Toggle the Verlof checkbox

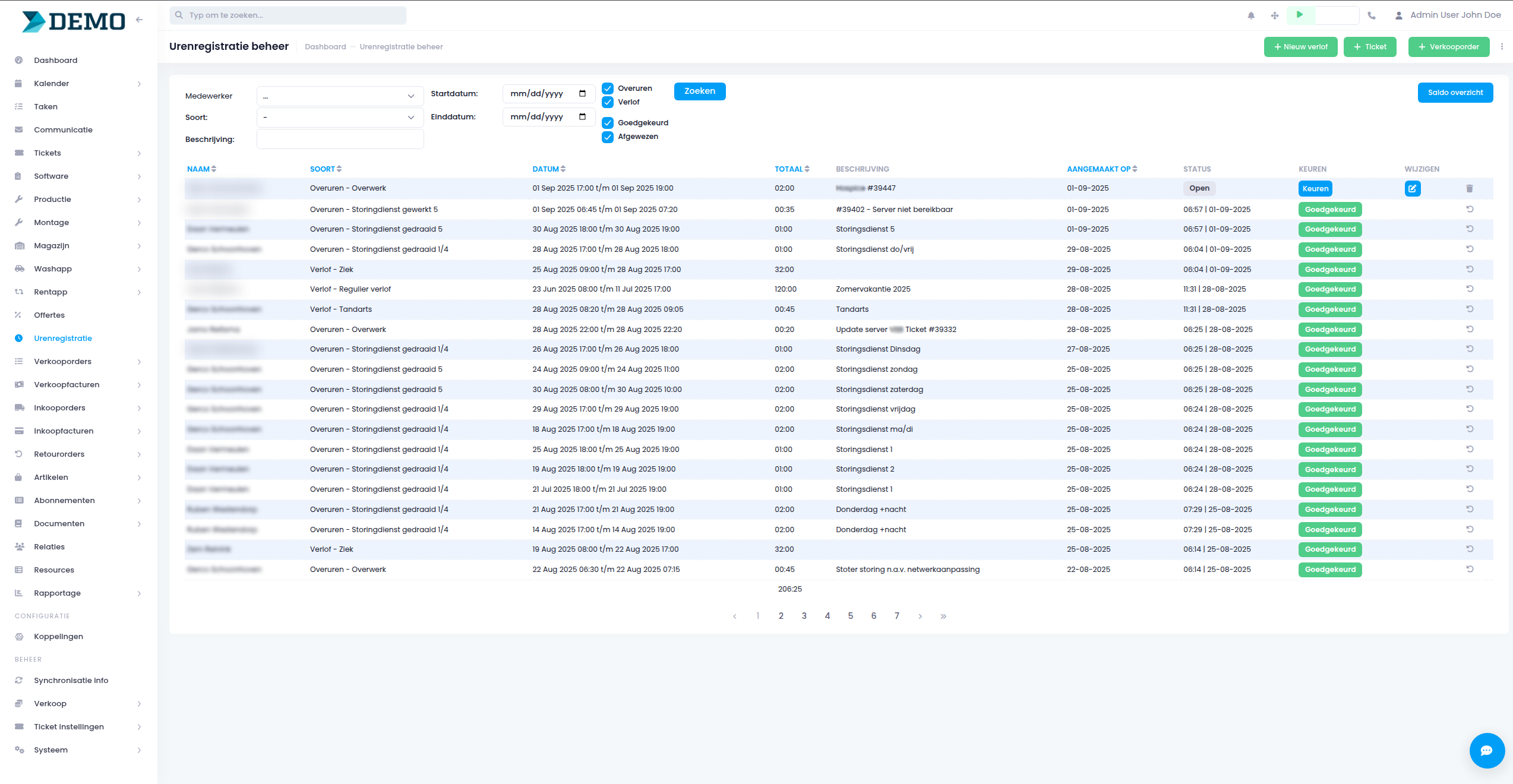(x=607, y=102)
